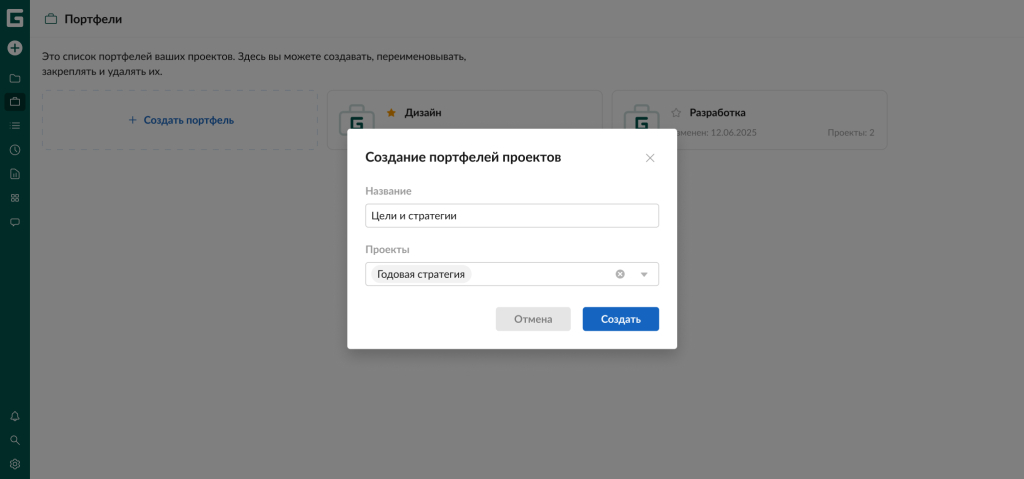Open the folder projects icon in sidebar
Image resolution: width=1024 pixels, height=479 pixels.
pyautogui.click(x=14, y=78)
